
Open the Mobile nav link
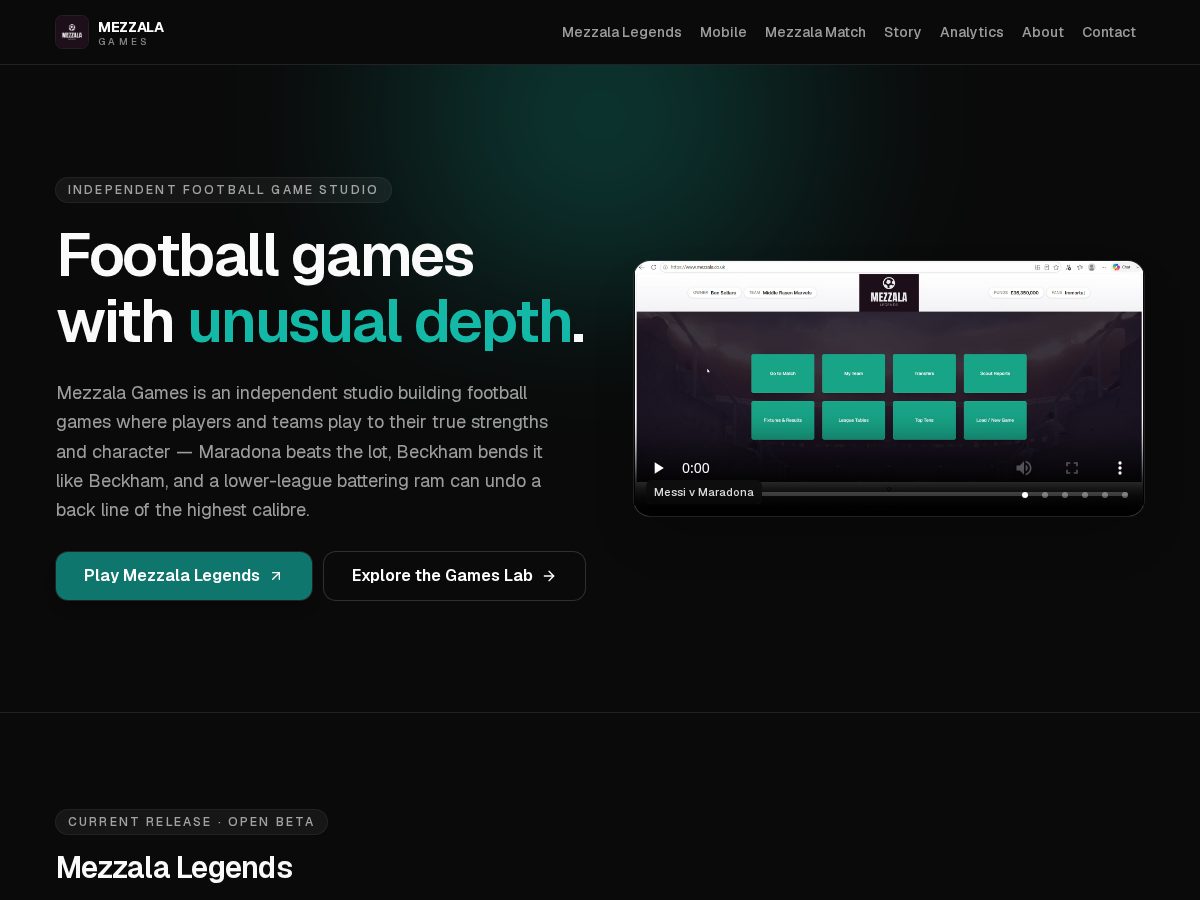(x=723, y=32)
